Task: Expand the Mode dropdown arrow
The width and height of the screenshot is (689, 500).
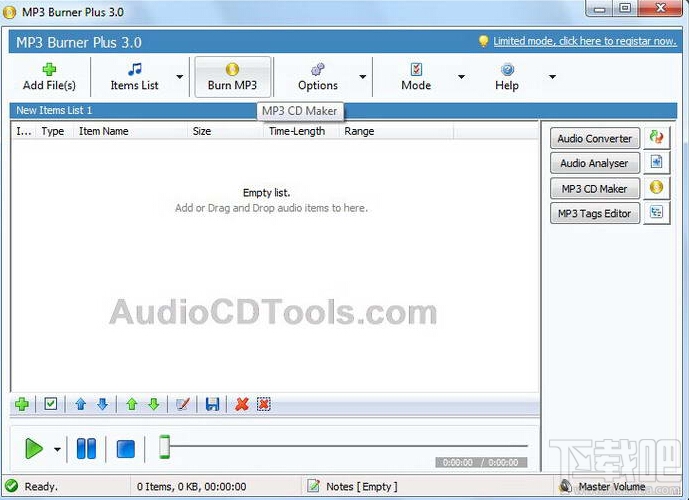Action: coord(461,77)
